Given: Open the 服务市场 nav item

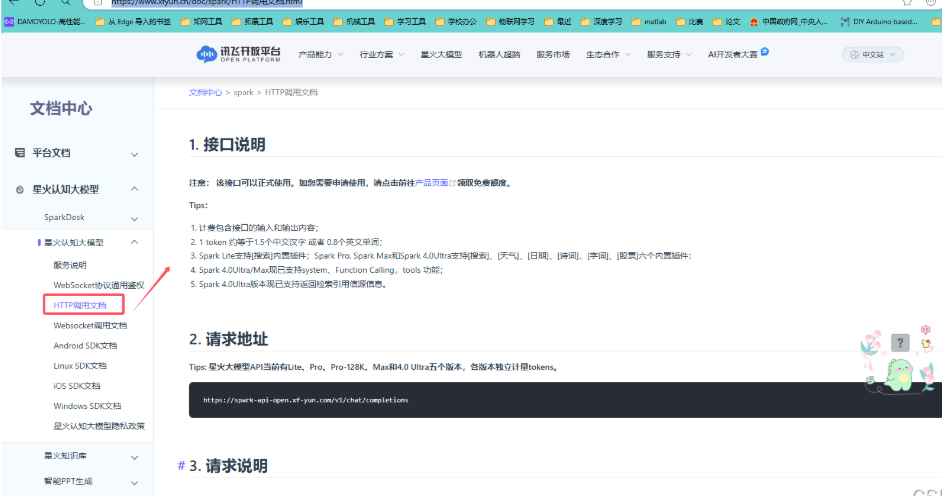Looking at the screenshot, I should pos(553,55).
